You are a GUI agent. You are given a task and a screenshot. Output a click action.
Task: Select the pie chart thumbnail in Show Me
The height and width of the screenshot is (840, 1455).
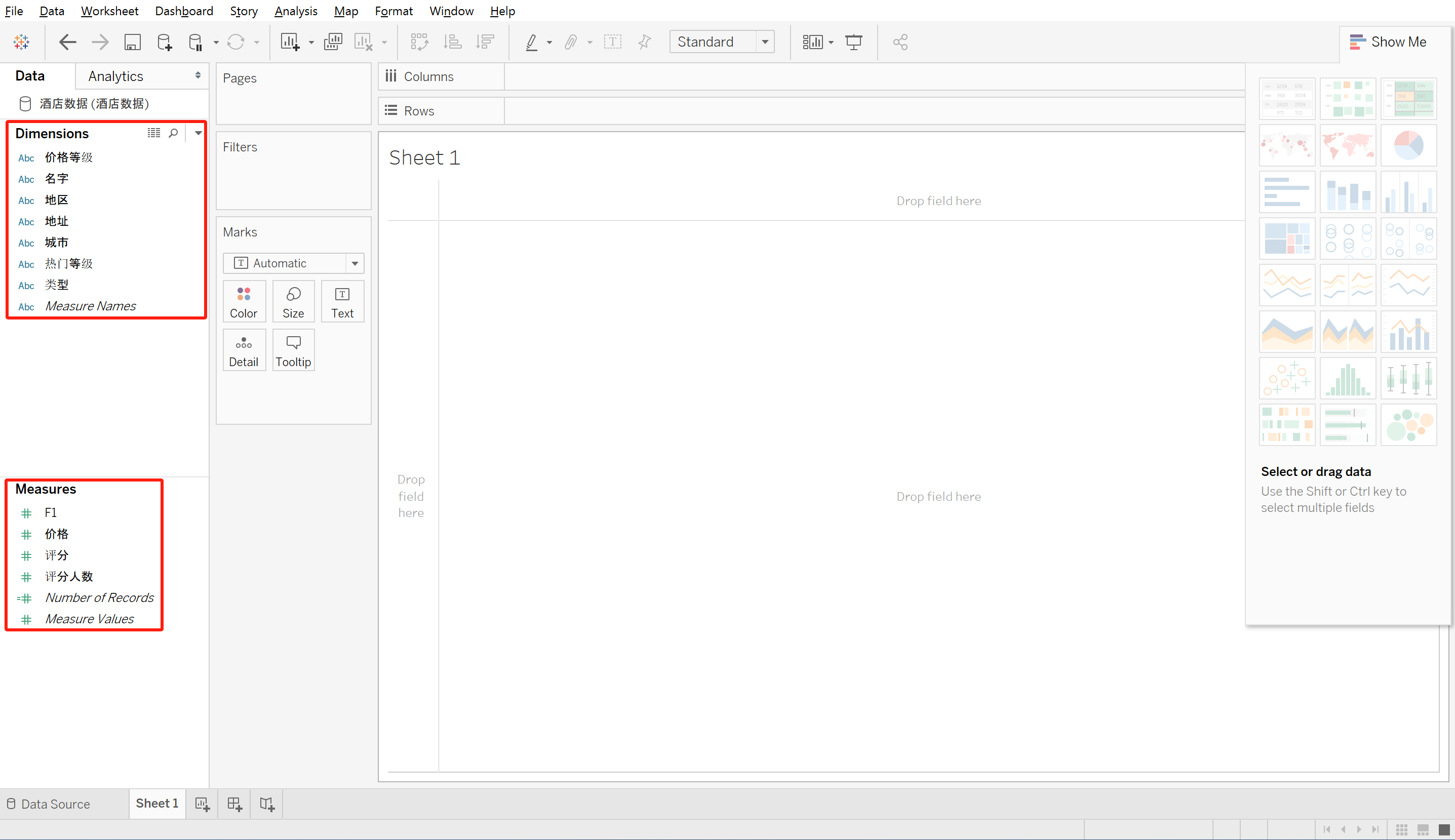1408,145
